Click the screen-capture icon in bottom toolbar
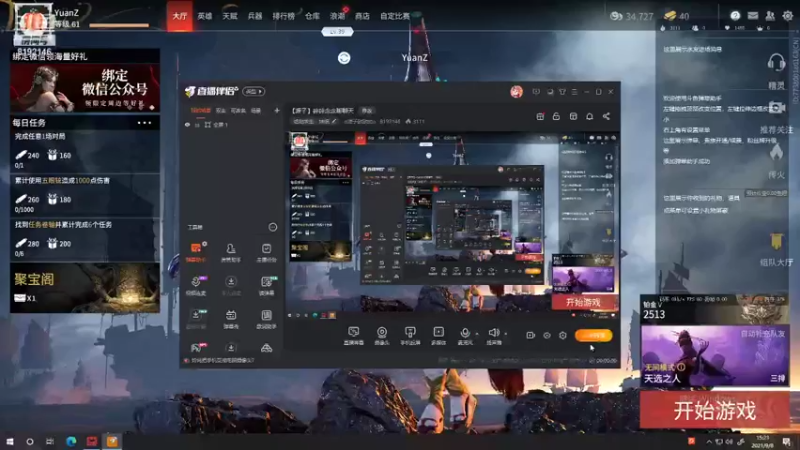 click(354, 332)
